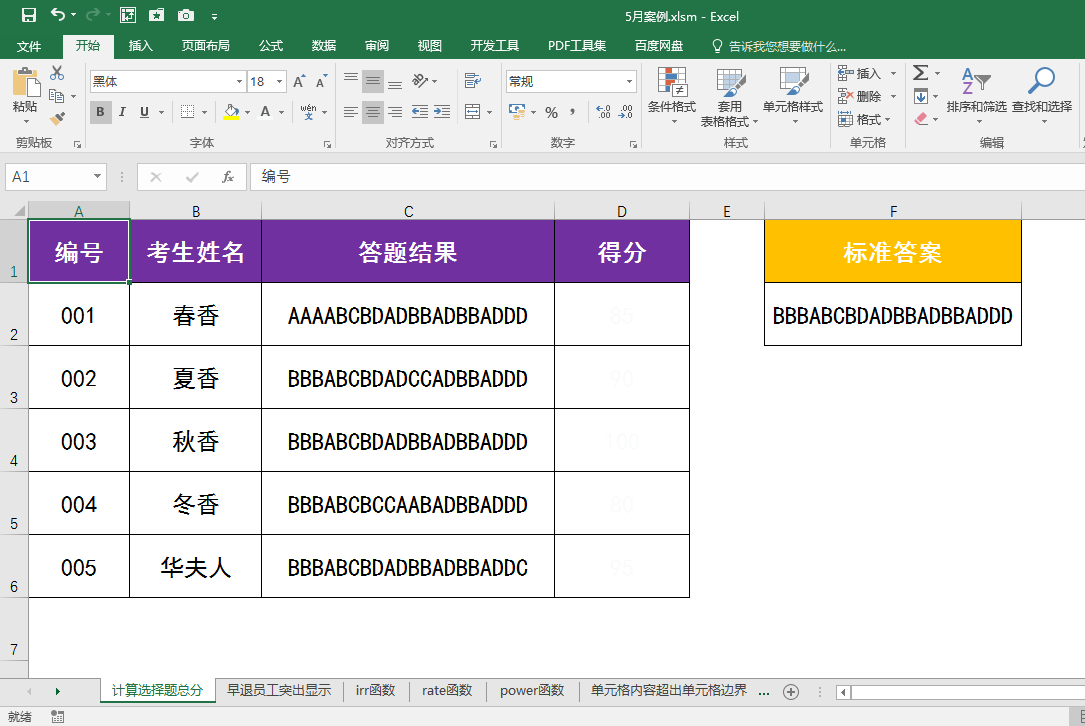Click the Merge and Center icon
1085x726 pixels.
(x=473, y=111)
